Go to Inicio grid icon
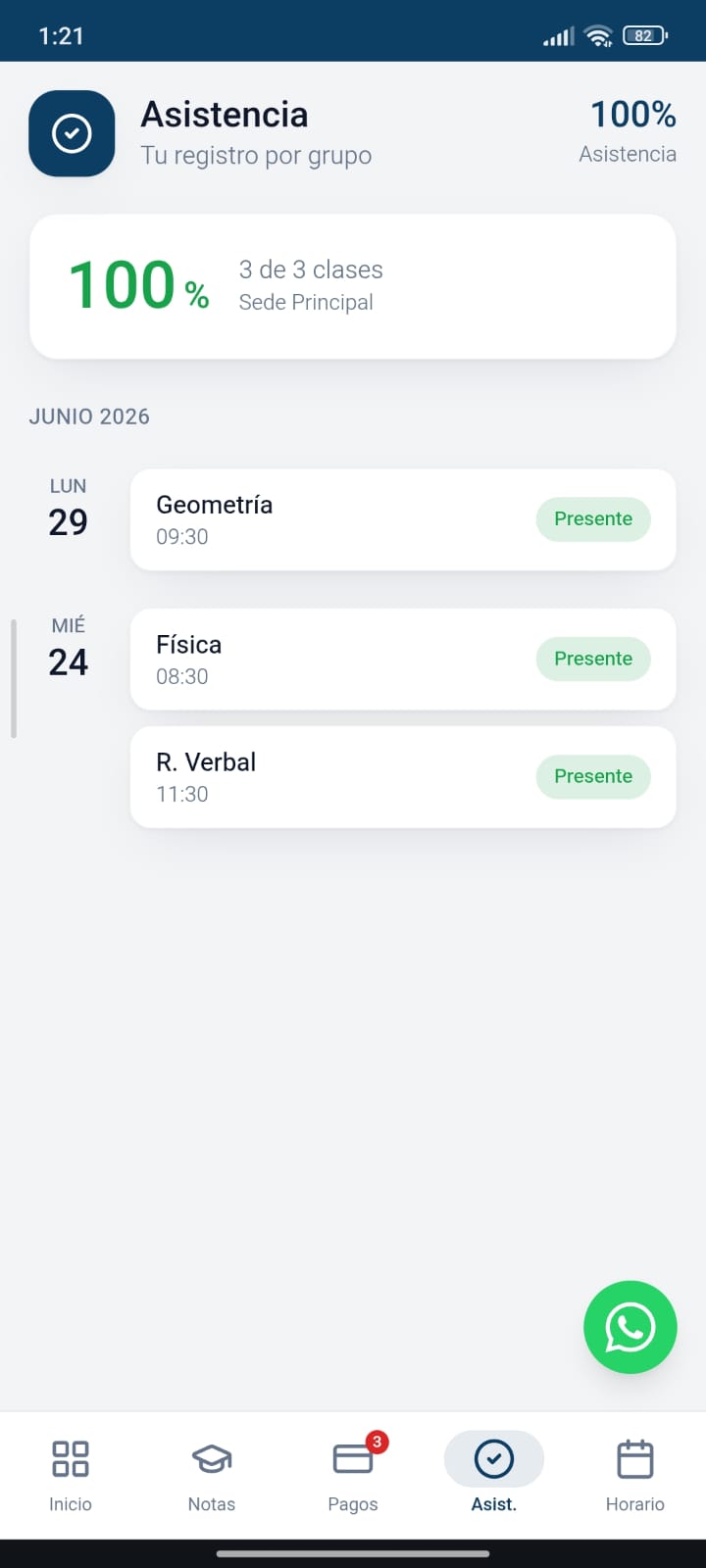 [x=71, y=1458]
